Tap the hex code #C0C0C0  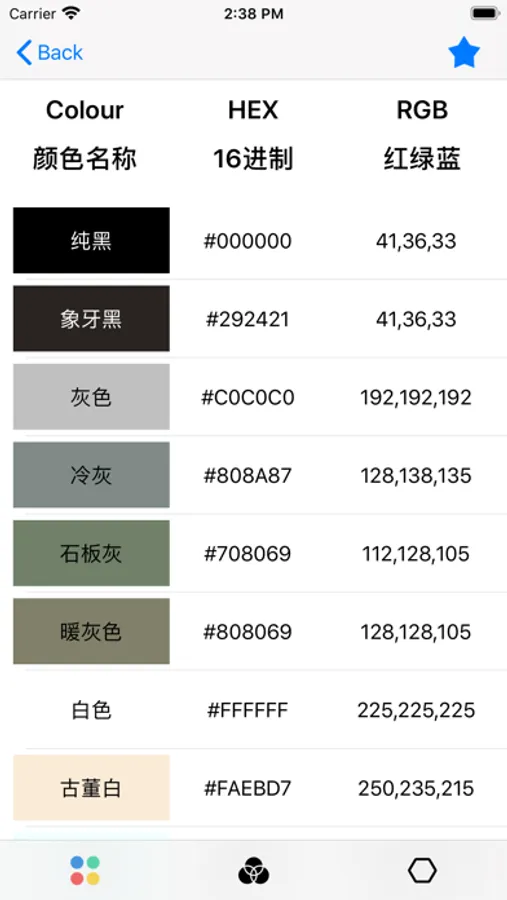tap(248, 397)
